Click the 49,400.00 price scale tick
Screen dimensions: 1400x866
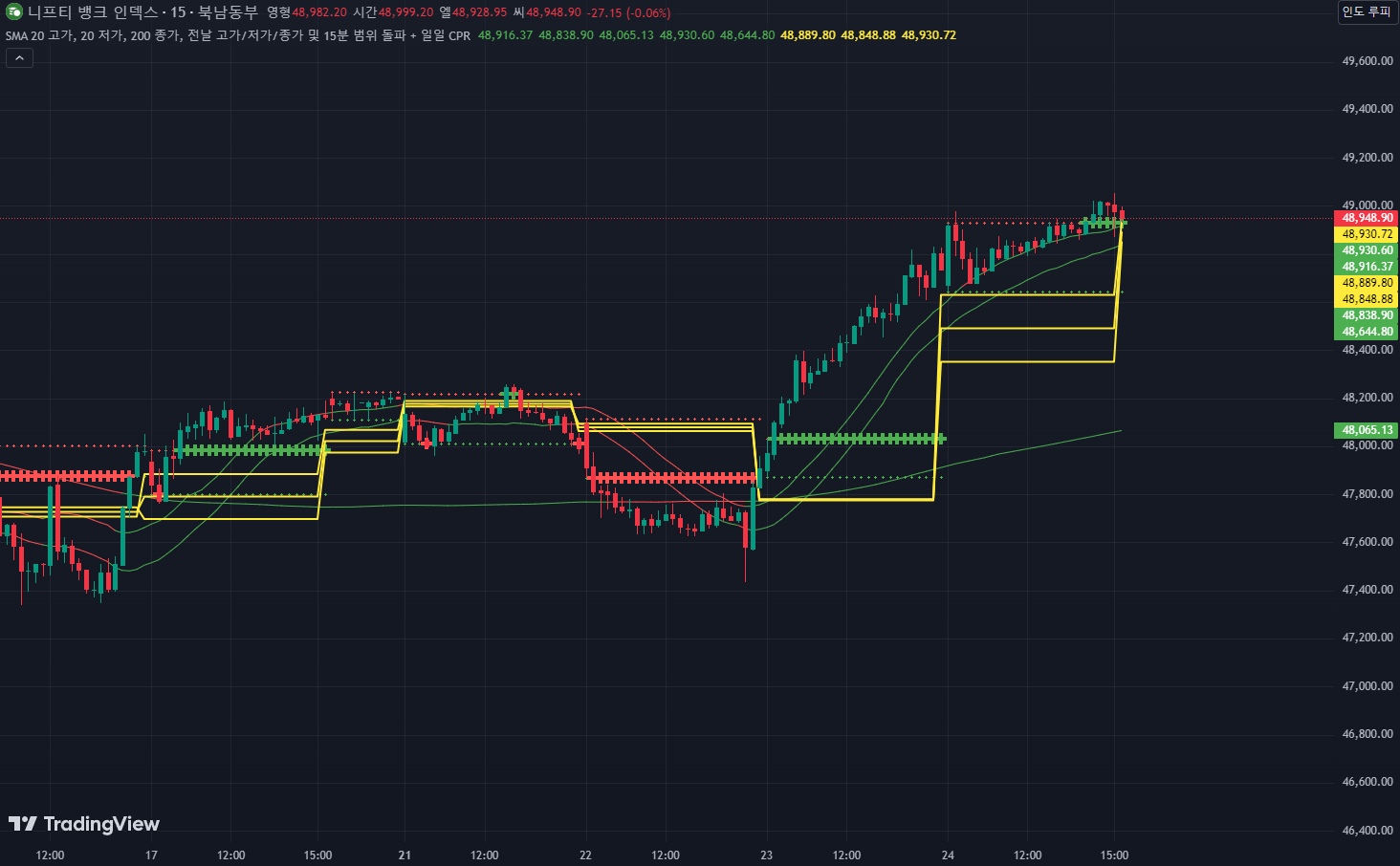point(1367,109)
